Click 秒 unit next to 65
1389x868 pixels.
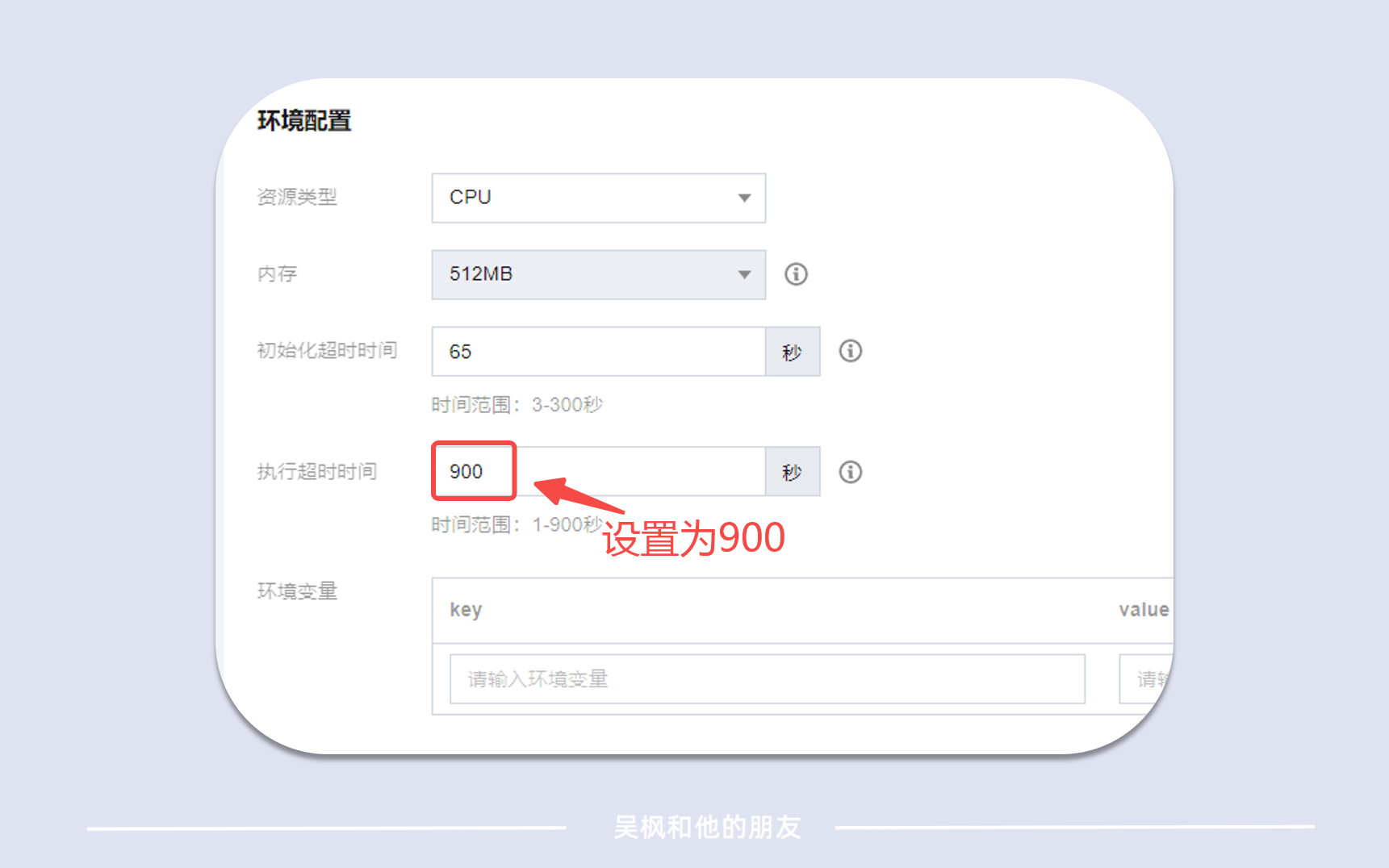point(793,352)
